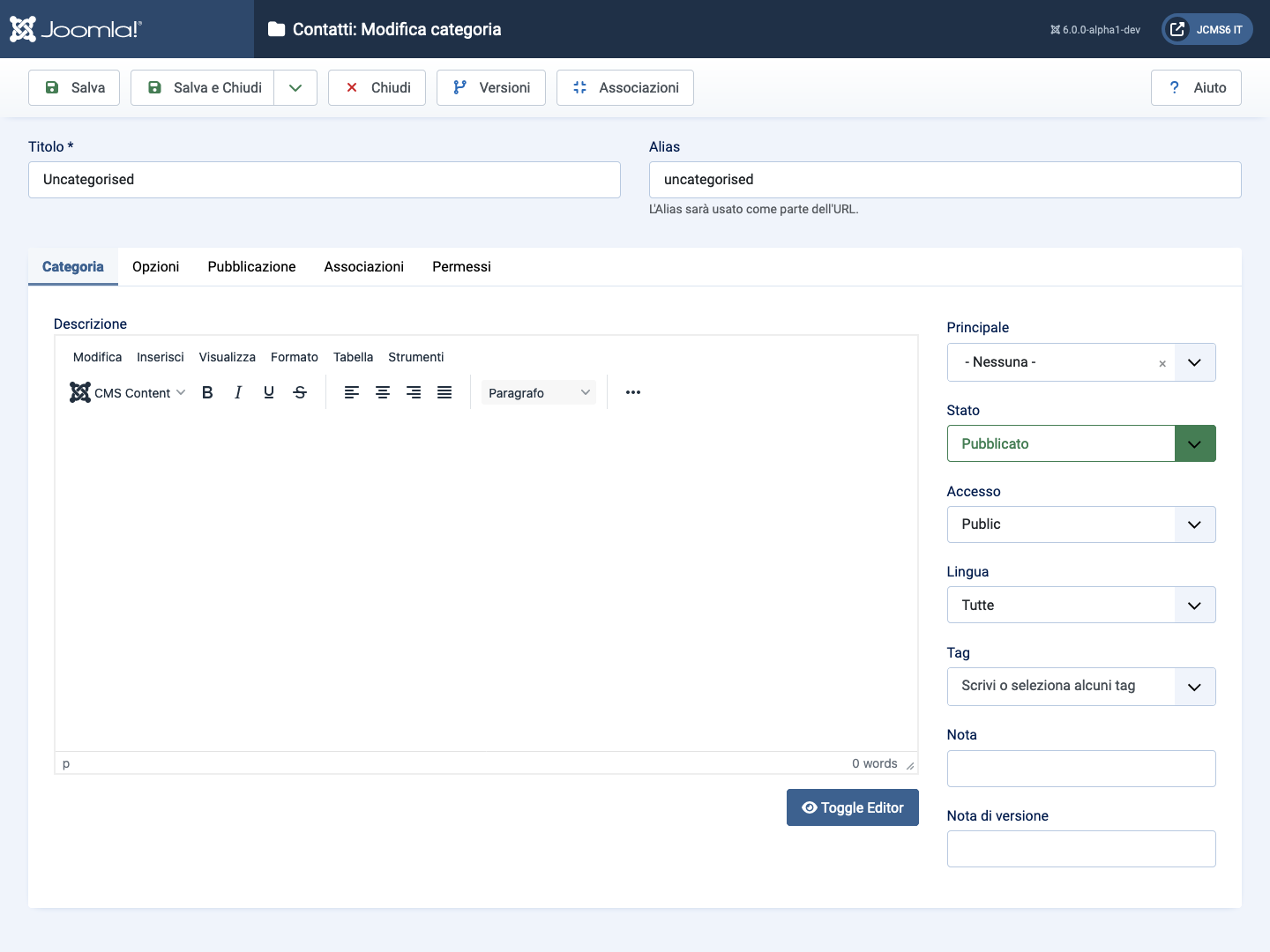The width and height of the screenshot is (1270, 952).
Task: Justify the editor text
Action: coord(444,393)
